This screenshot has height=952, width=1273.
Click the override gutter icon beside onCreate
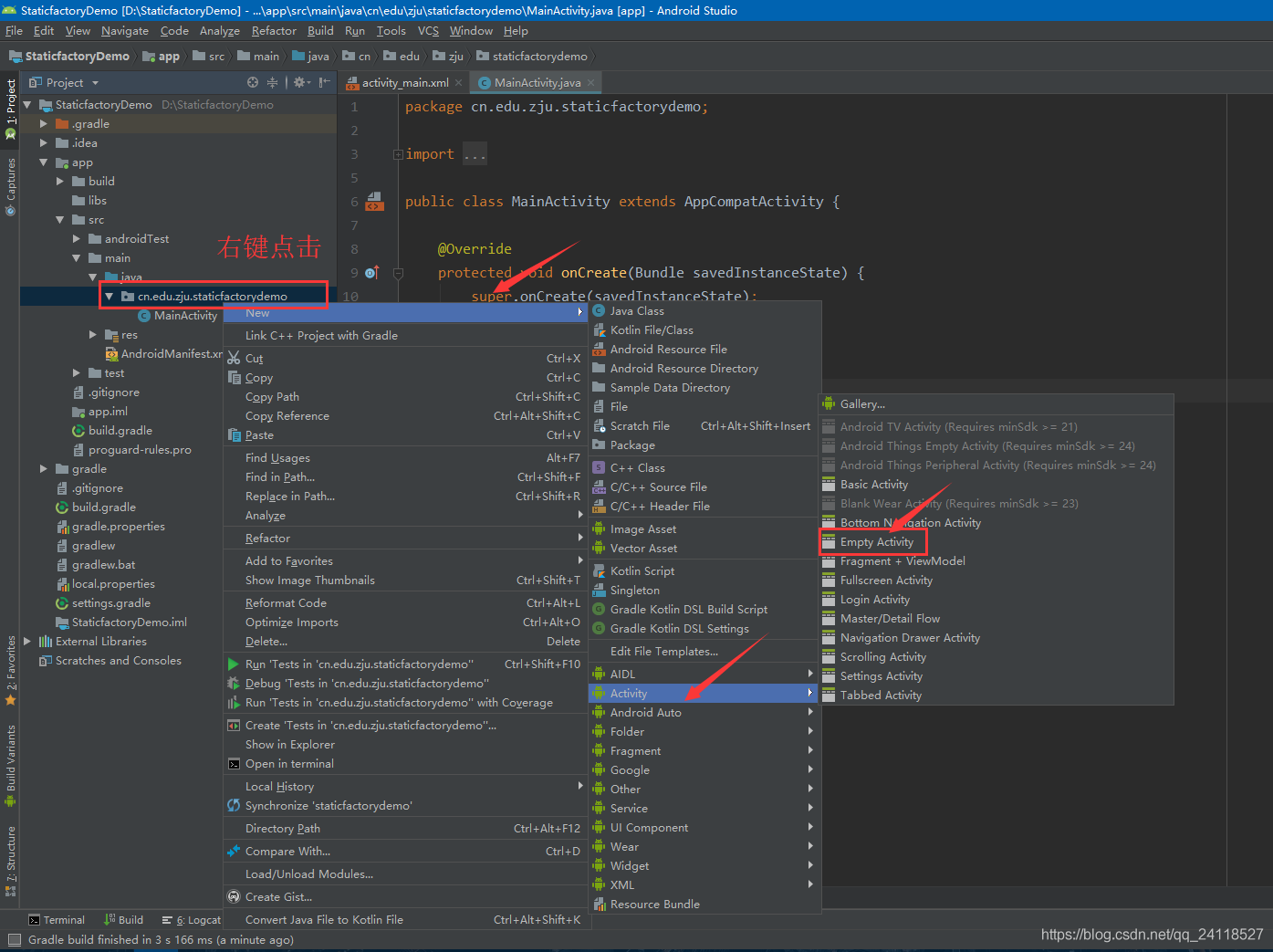point(371,273)
